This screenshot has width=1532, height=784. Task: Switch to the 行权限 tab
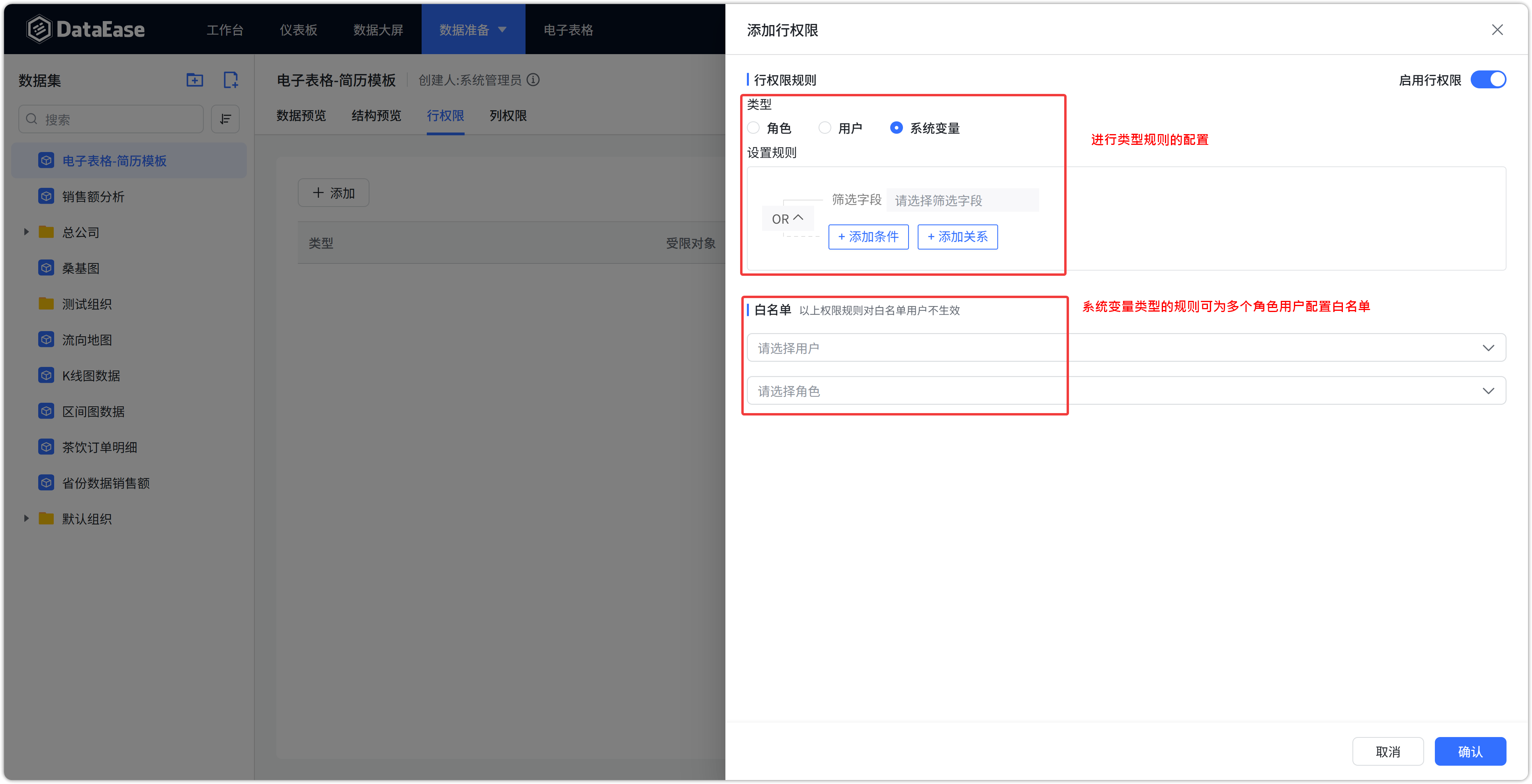pos(446,115)
